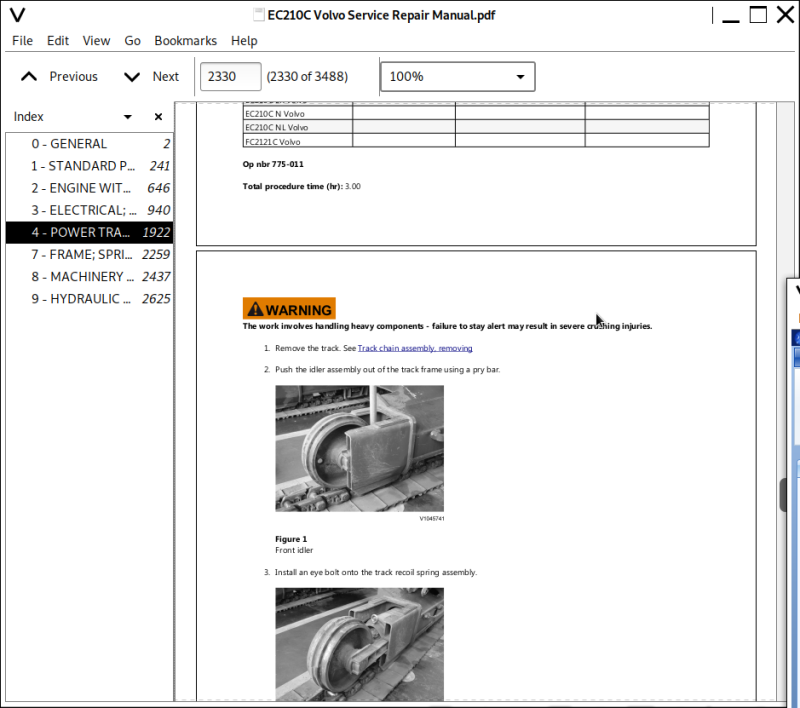Select the 0 - GENERAL chapter in Index
Screen dimensions: 800x708
pyautogui.click(x=85, y=143)
